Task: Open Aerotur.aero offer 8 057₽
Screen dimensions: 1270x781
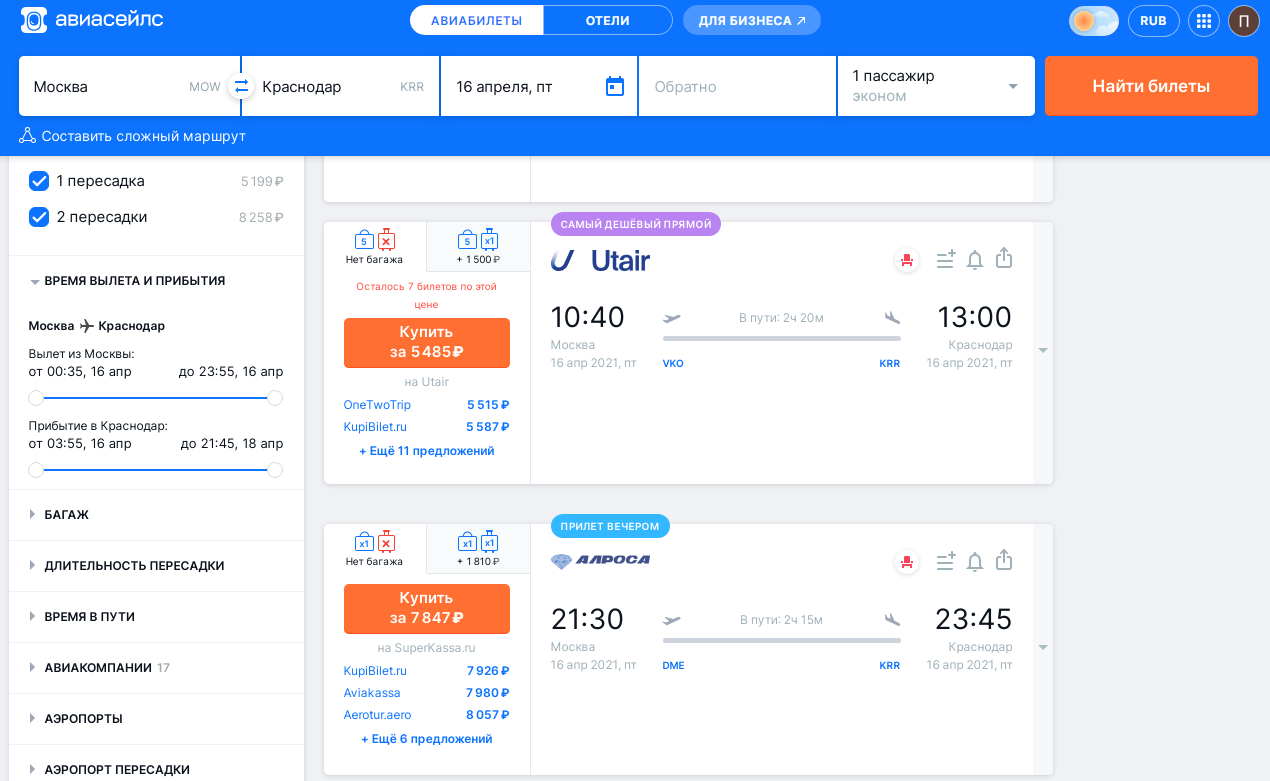Action: point(427,715)
